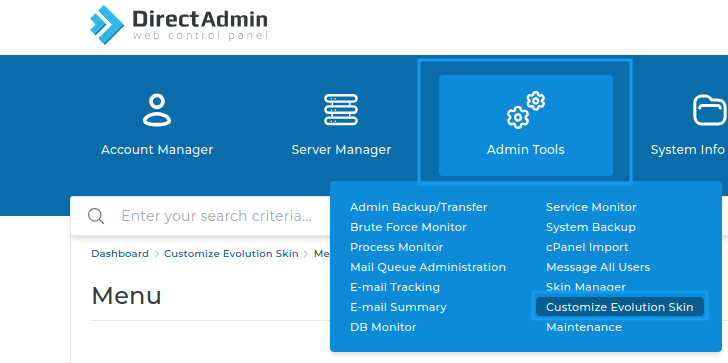Open Maintenance
Screen dimensions: 728x363
pos(584,327)
